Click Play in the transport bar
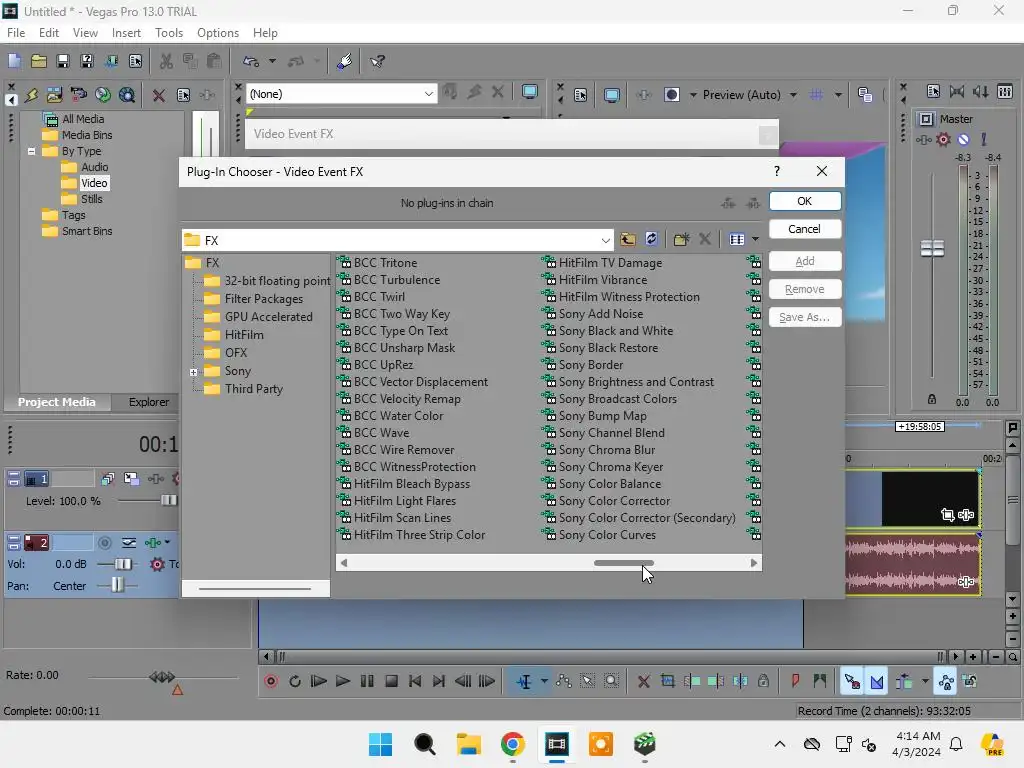 pyautogui.click(x=343, y=681)
